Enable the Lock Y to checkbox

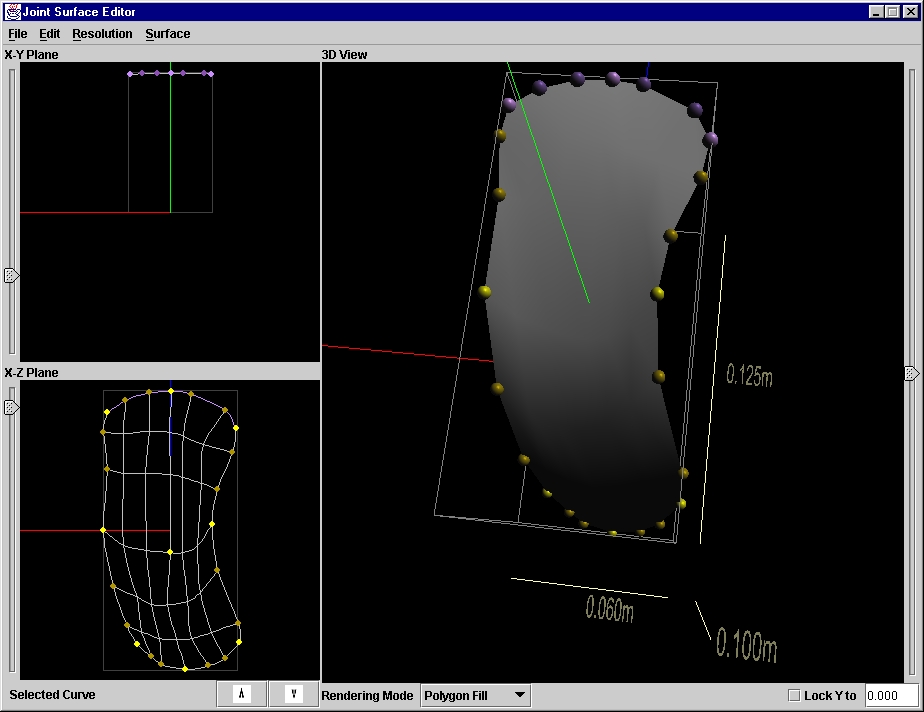click(x=794, y=696)
